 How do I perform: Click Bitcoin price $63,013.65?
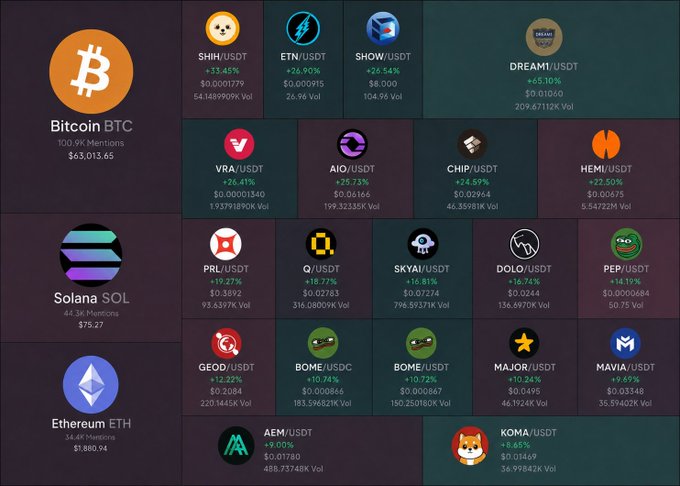91,156
